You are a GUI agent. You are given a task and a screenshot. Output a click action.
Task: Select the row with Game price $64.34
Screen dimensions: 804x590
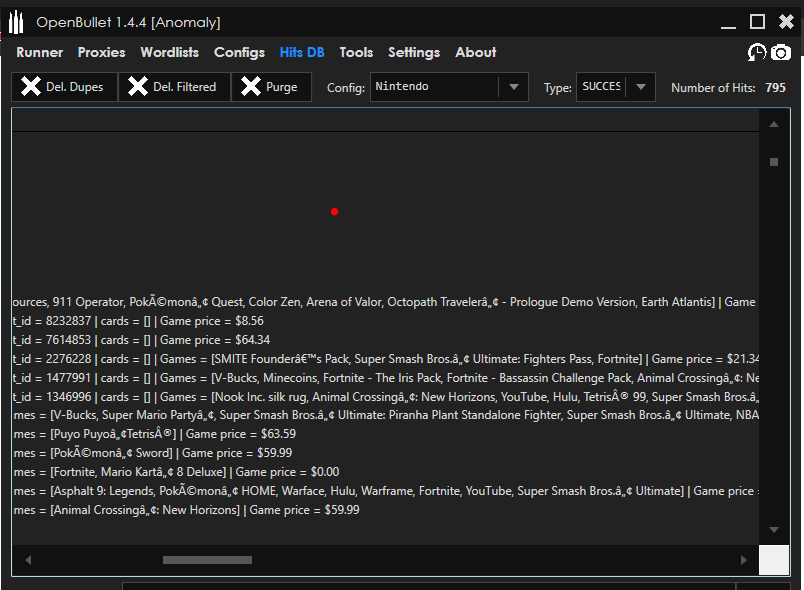[x=386, y=340]
